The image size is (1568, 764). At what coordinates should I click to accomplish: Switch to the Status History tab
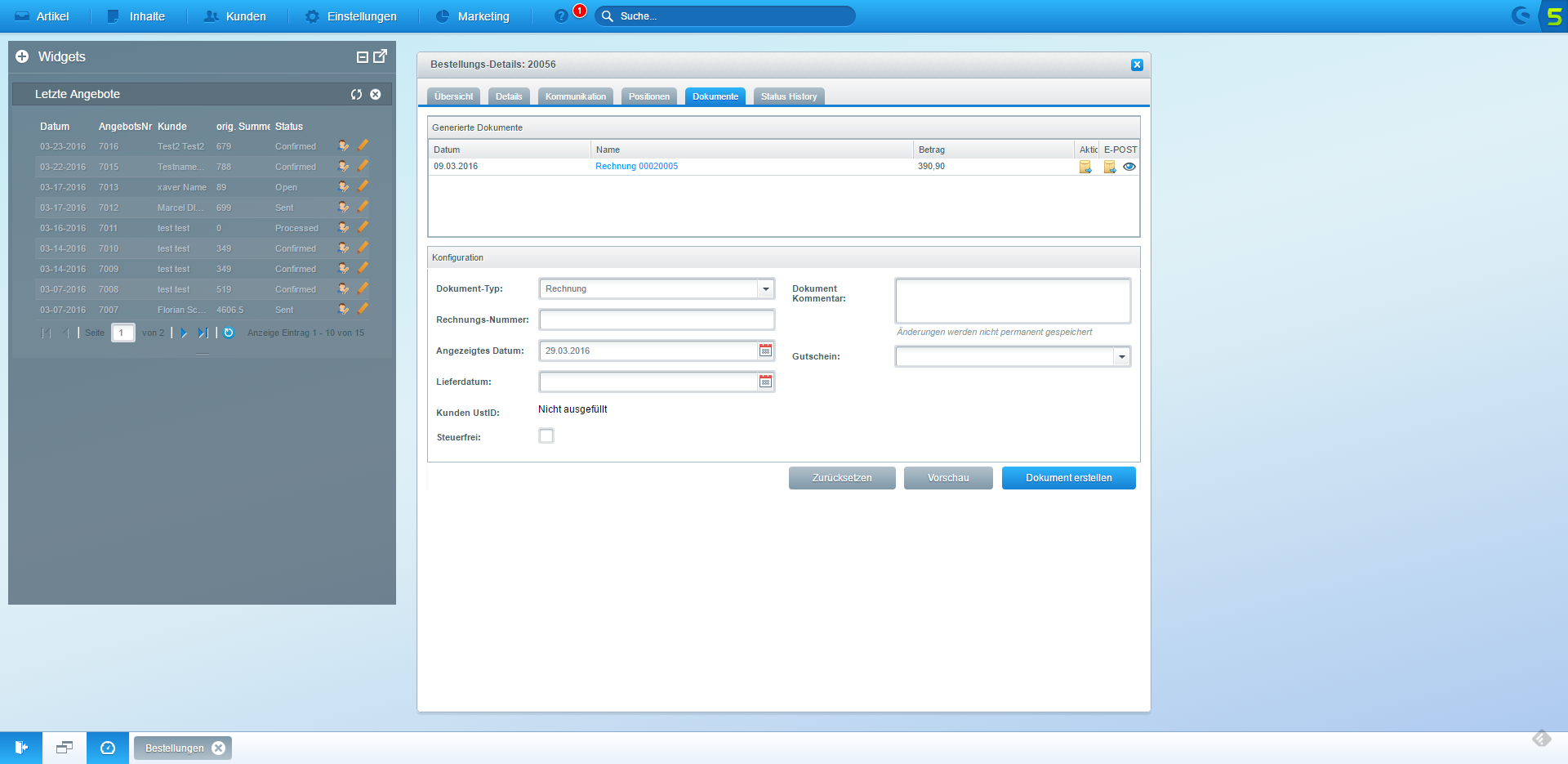pos(789,96)
